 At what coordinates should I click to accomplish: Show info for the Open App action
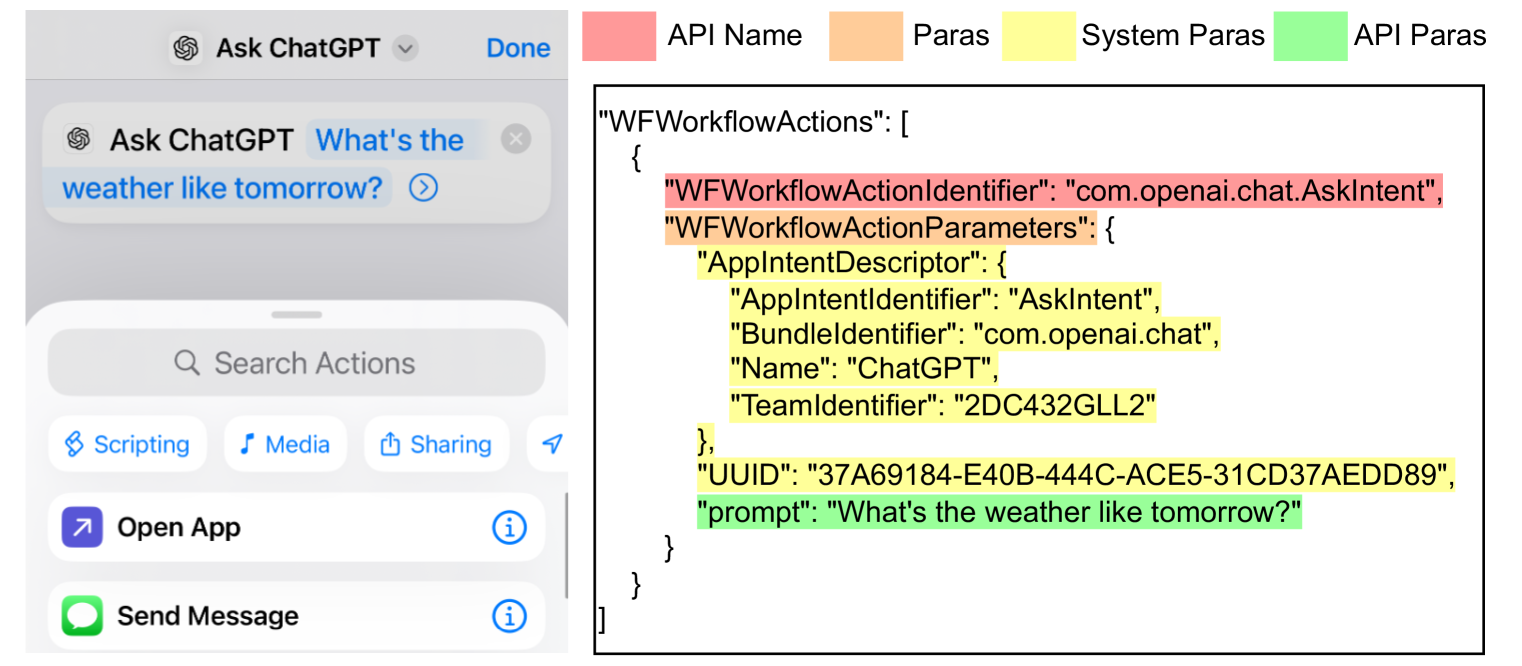[509, 527]
